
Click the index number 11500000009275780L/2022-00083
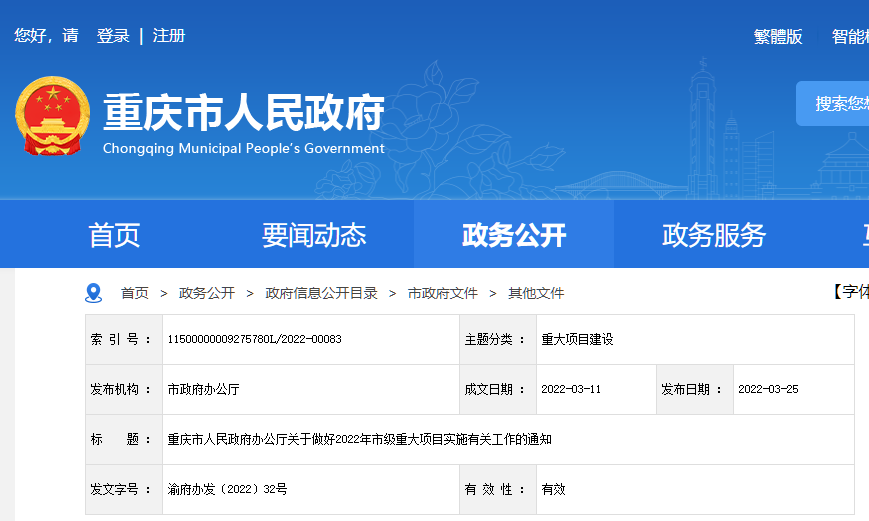click(254, 339)
